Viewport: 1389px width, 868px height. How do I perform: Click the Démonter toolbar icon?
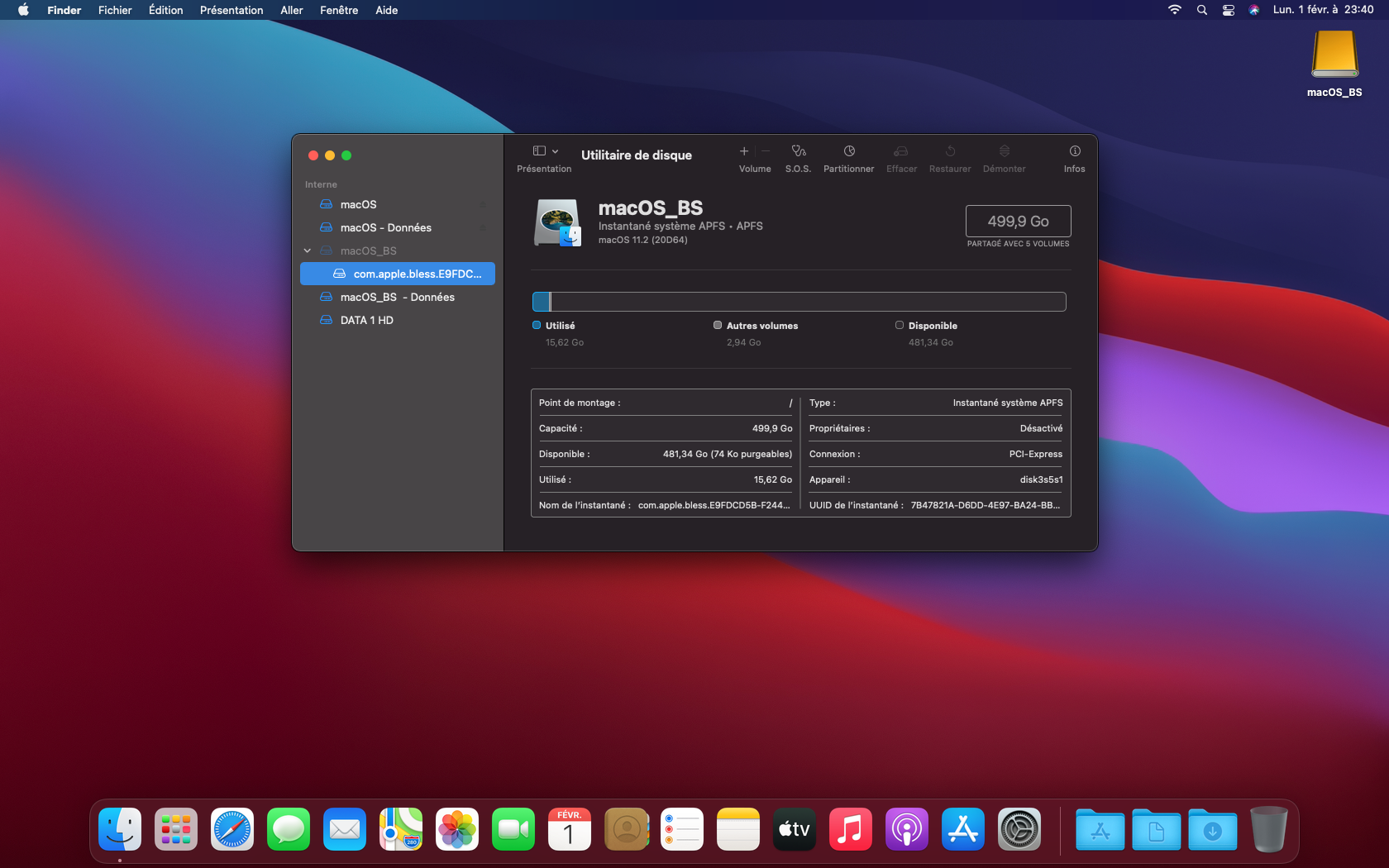click(x=1005, y=151)
